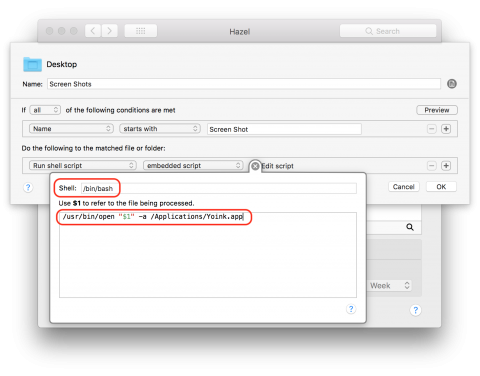This screenshot has height=376, width=480.
Task: Open the Name attribute dropdown
Action: click(71, 129)
